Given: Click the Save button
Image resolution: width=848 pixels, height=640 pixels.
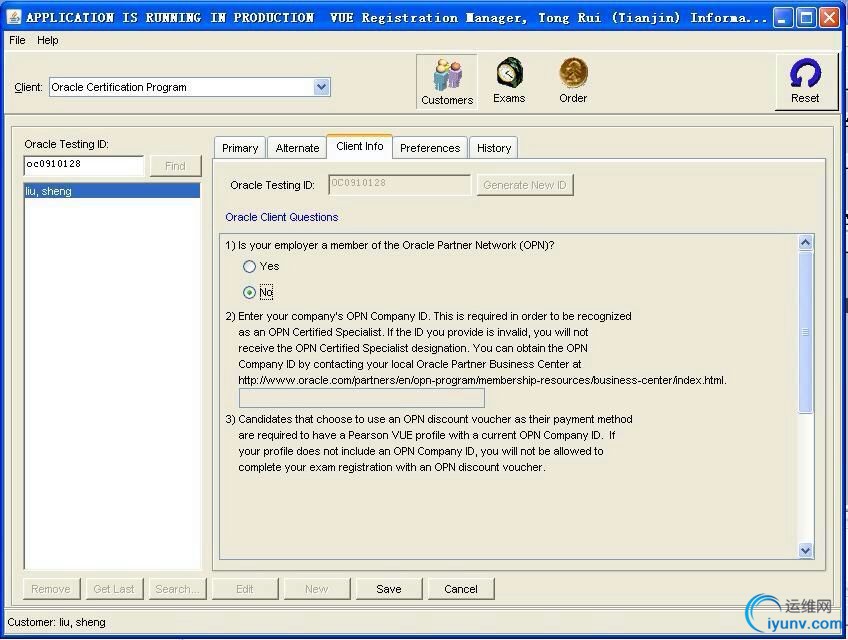Looking at the screenshot, I should click(389, 589).
